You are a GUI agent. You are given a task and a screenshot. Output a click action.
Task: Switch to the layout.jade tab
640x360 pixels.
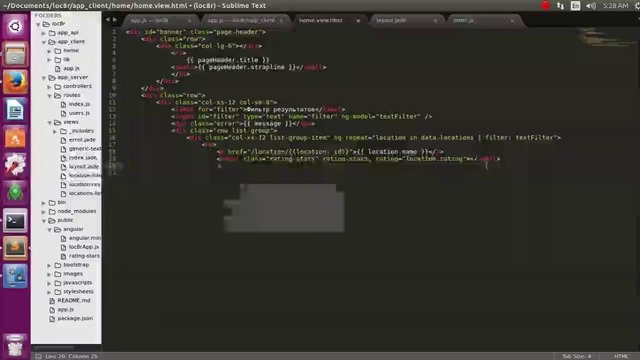[x=407, y=20]
